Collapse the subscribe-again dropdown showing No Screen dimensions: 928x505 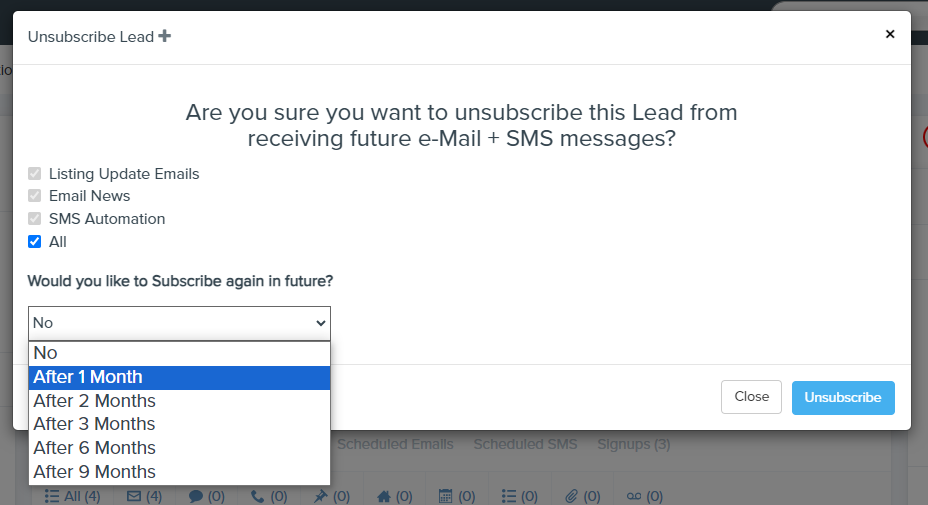[x=179, y=323]
